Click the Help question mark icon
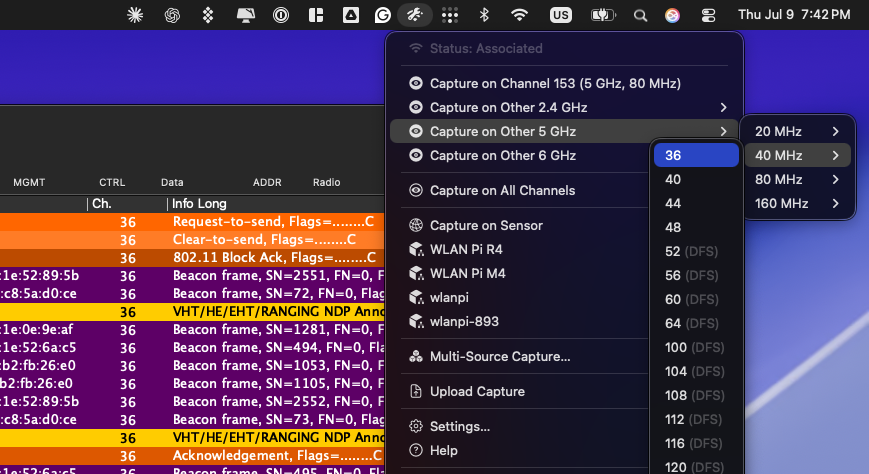This screenshot has width=869, height=474. pos(416,450)
